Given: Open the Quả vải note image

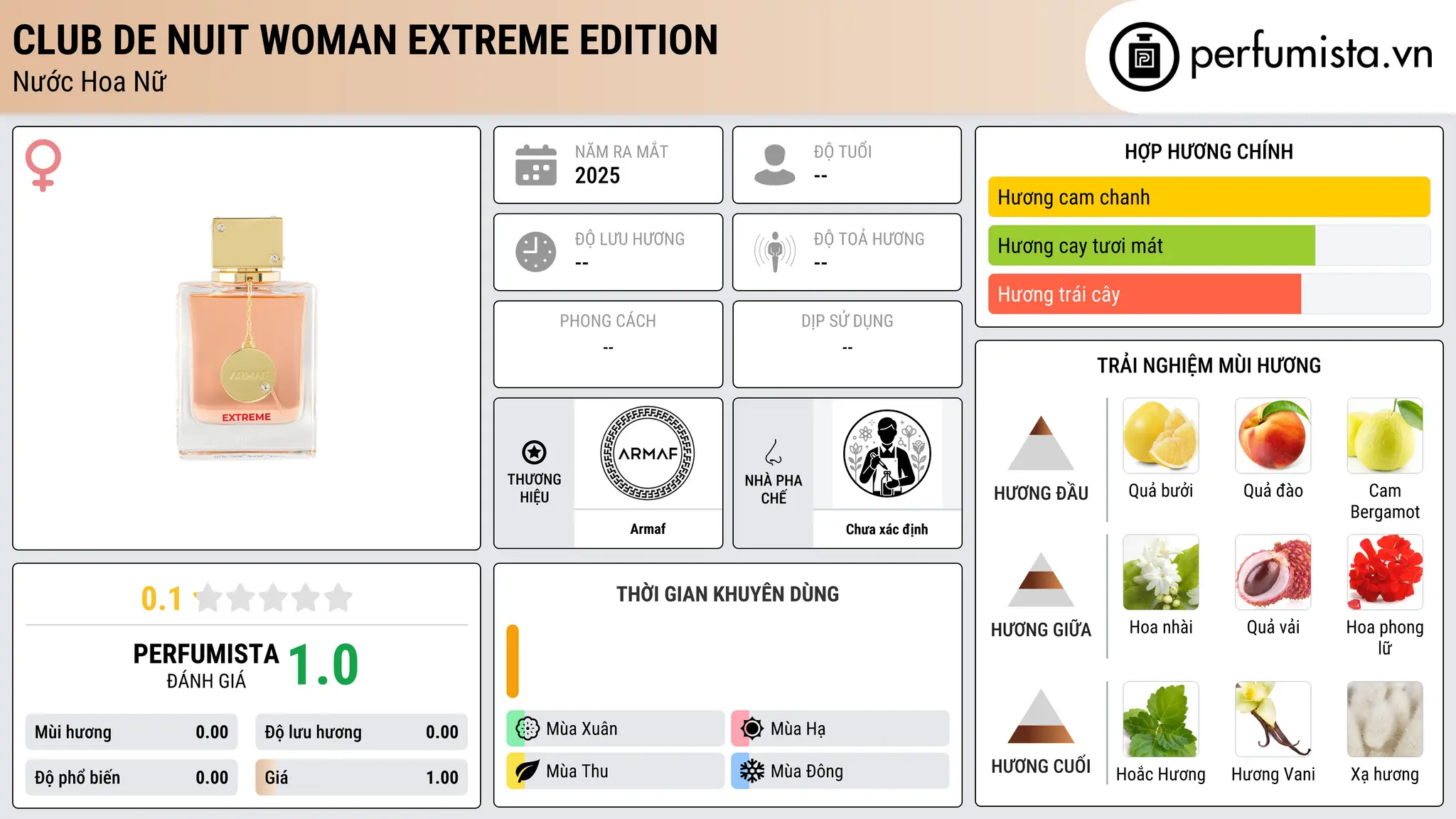Looking at the screenshot, I should pos(1273,572).
